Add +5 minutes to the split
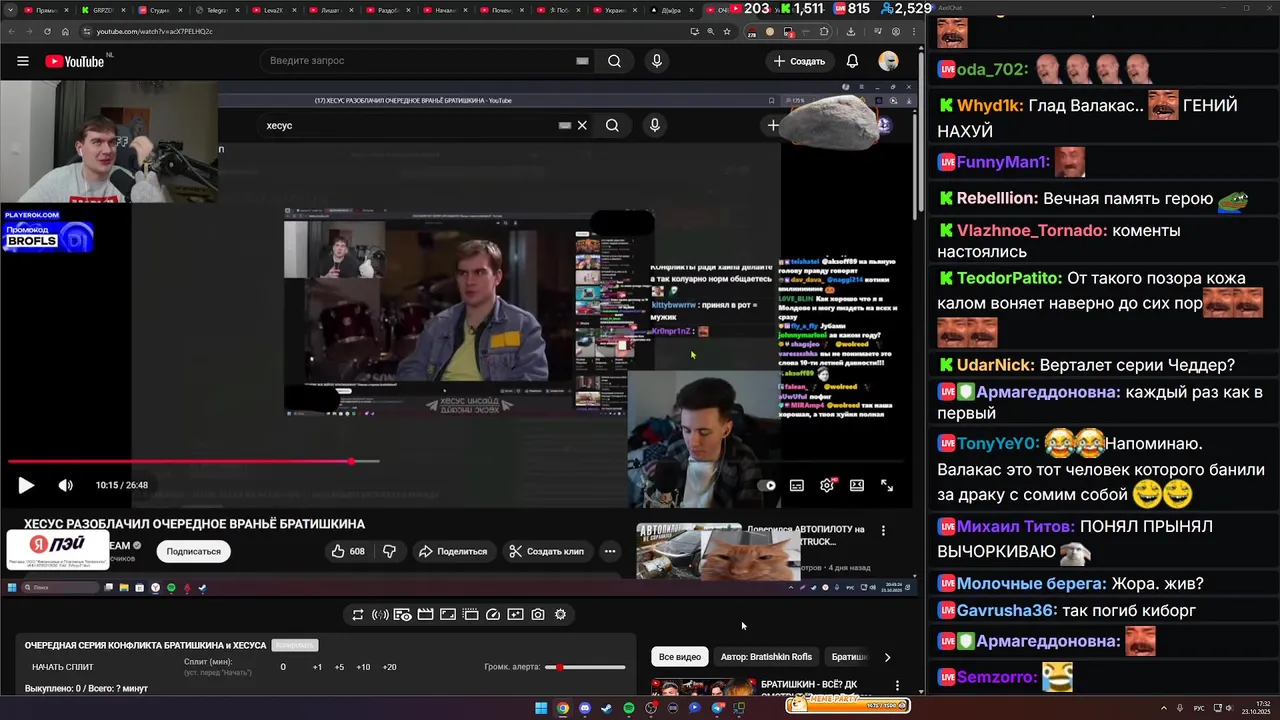This screenshot has width=1280, height=720. coord(340,667)
